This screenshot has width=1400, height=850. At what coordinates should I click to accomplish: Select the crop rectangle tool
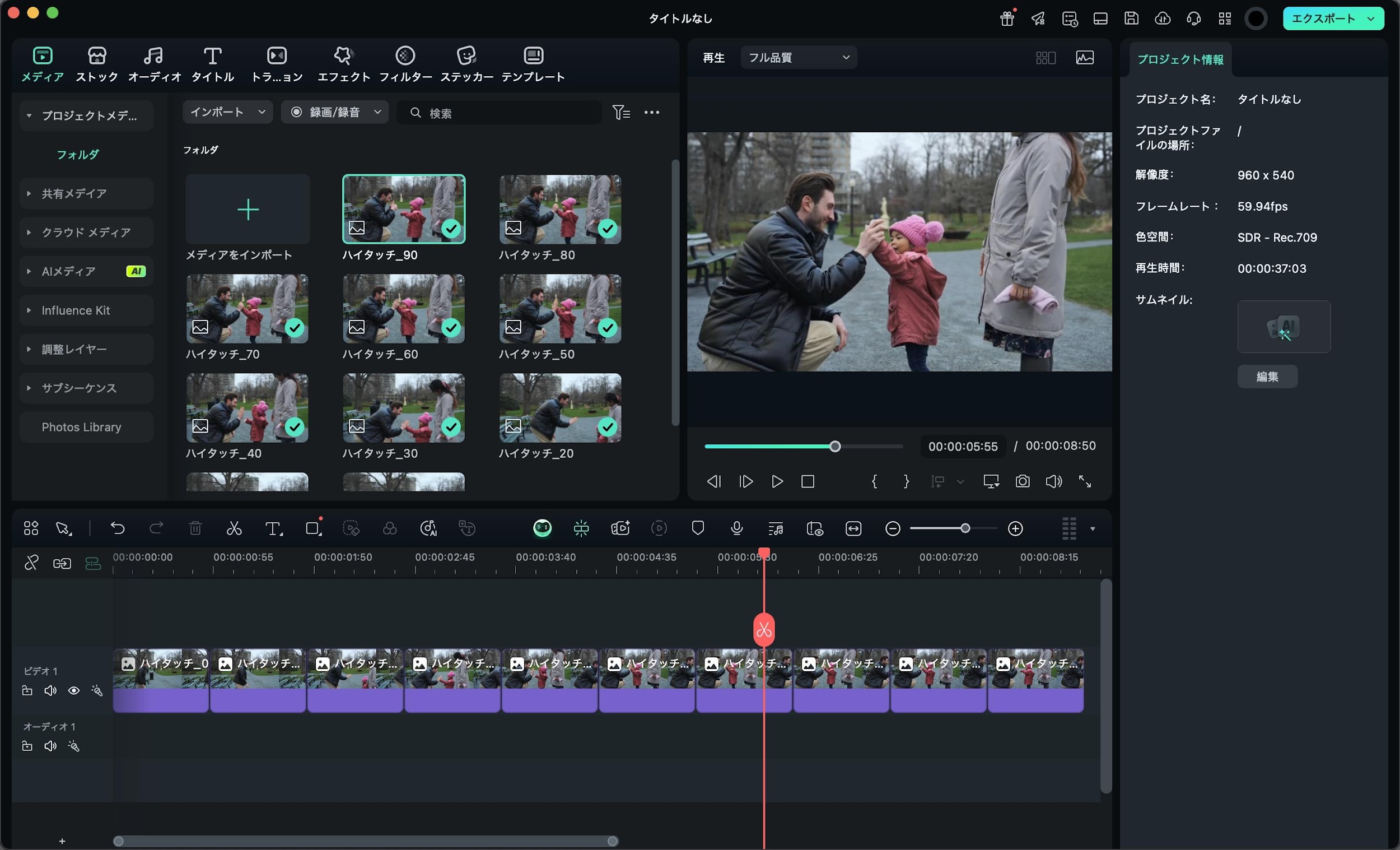[x=313, y=528]
